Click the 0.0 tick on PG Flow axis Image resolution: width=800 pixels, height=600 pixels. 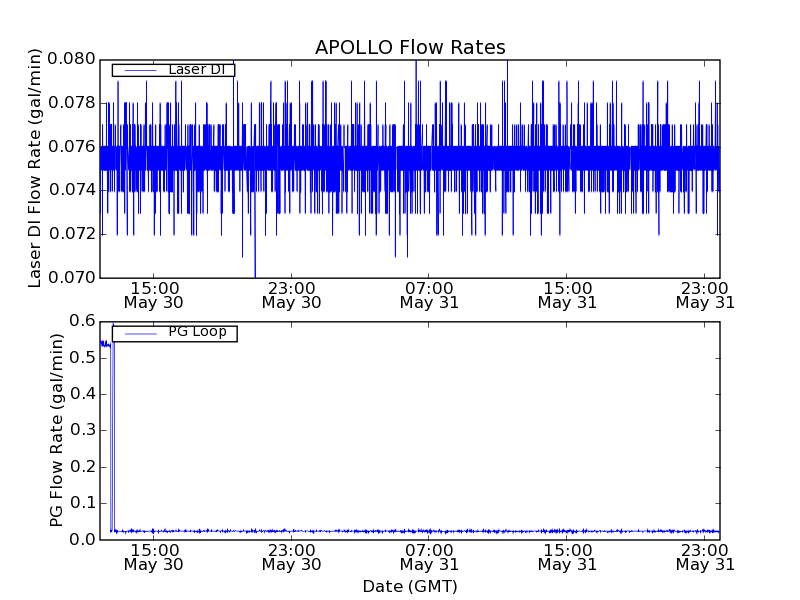click(x=82, y=540)
